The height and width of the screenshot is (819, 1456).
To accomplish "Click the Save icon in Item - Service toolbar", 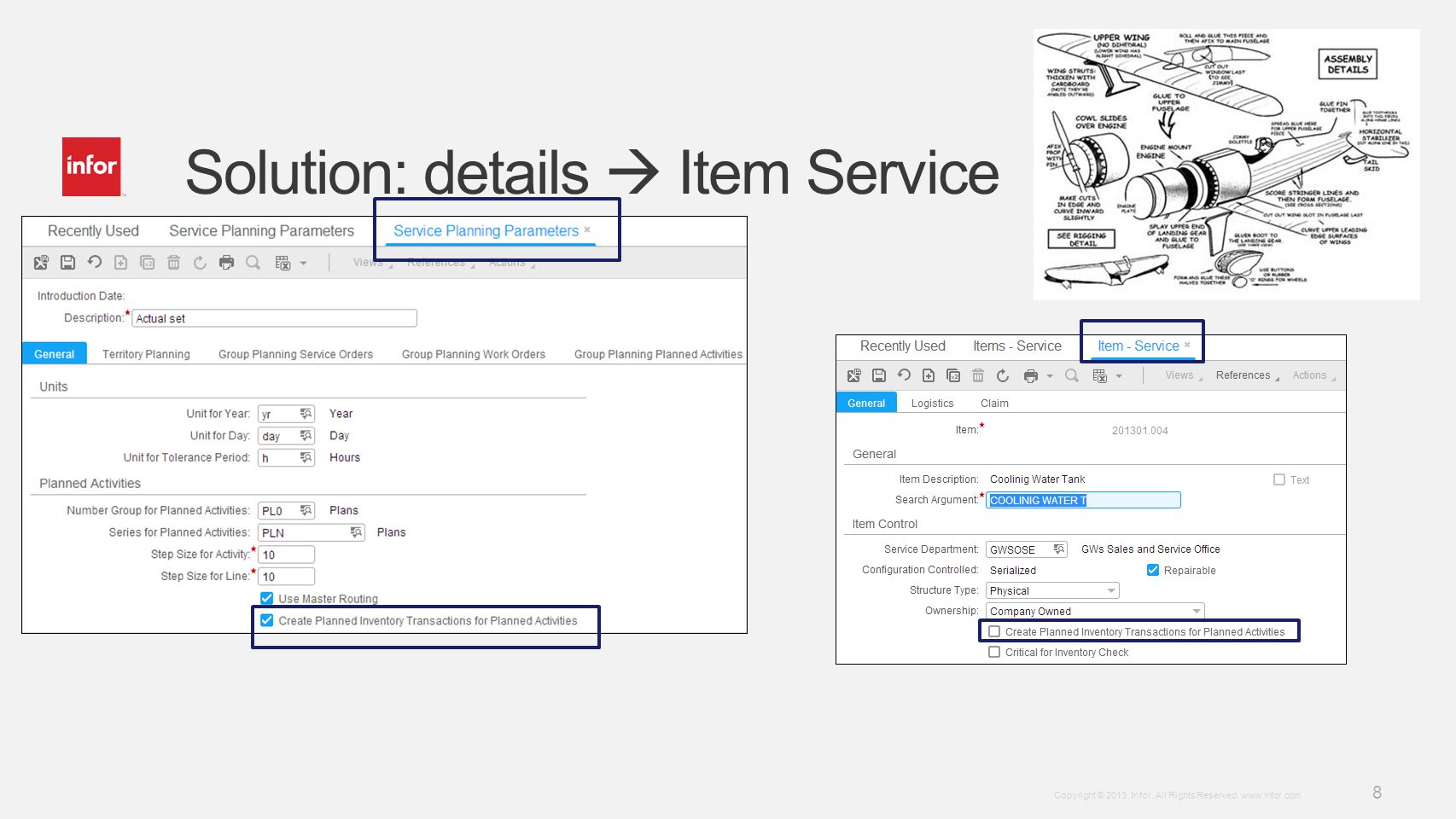I will click(878, 375).
